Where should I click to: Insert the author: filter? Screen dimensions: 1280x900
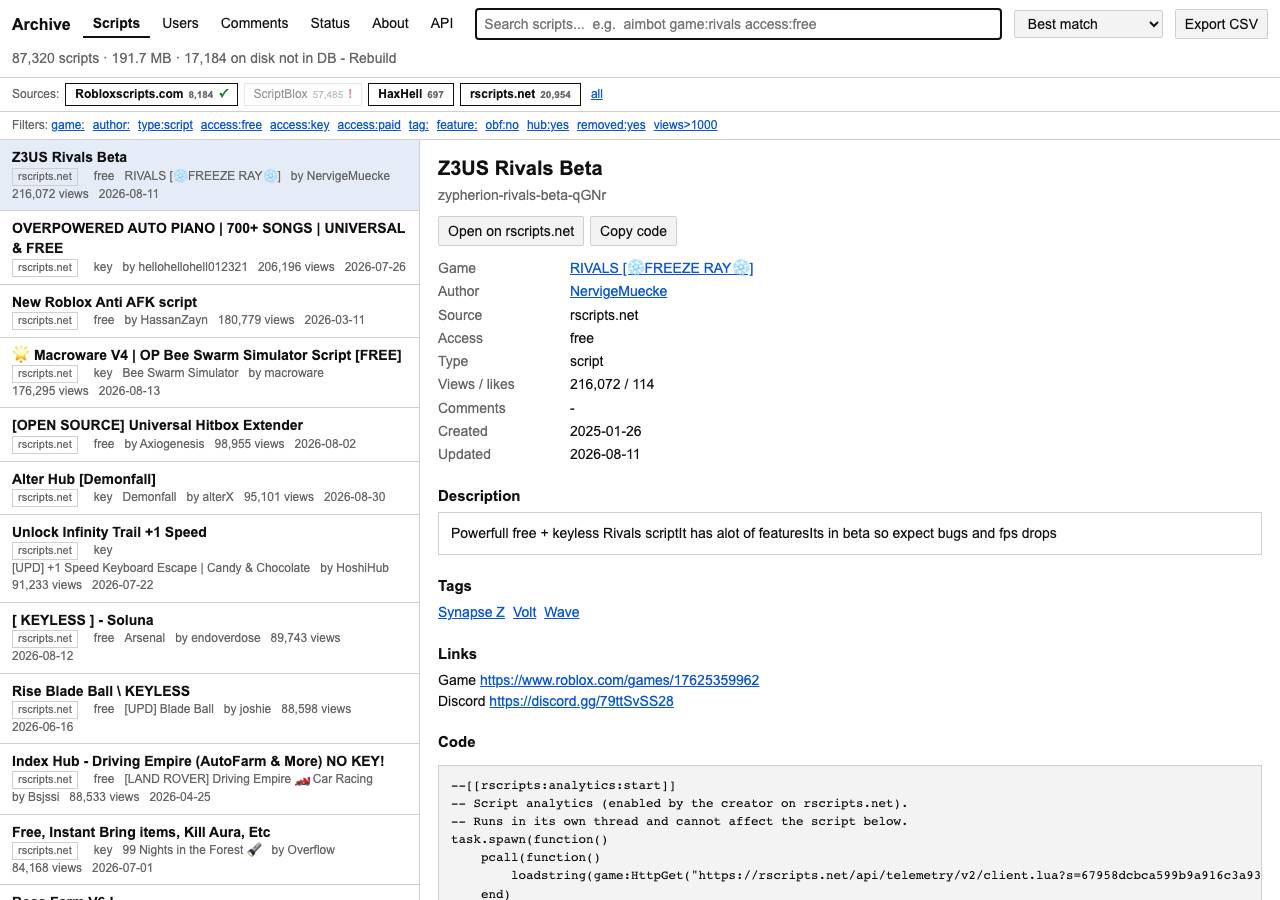[111, 125]
